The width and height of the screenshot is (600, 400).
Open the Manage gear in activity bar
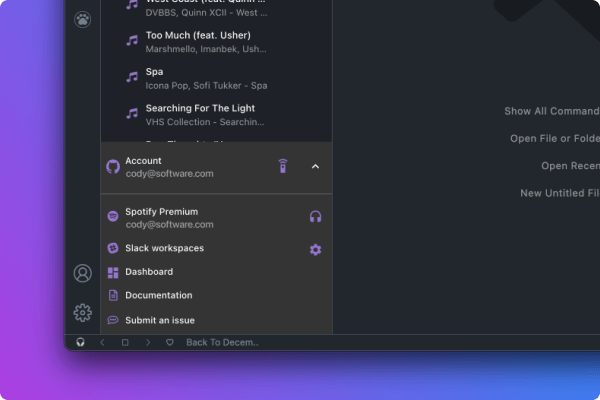click(83, 313)
